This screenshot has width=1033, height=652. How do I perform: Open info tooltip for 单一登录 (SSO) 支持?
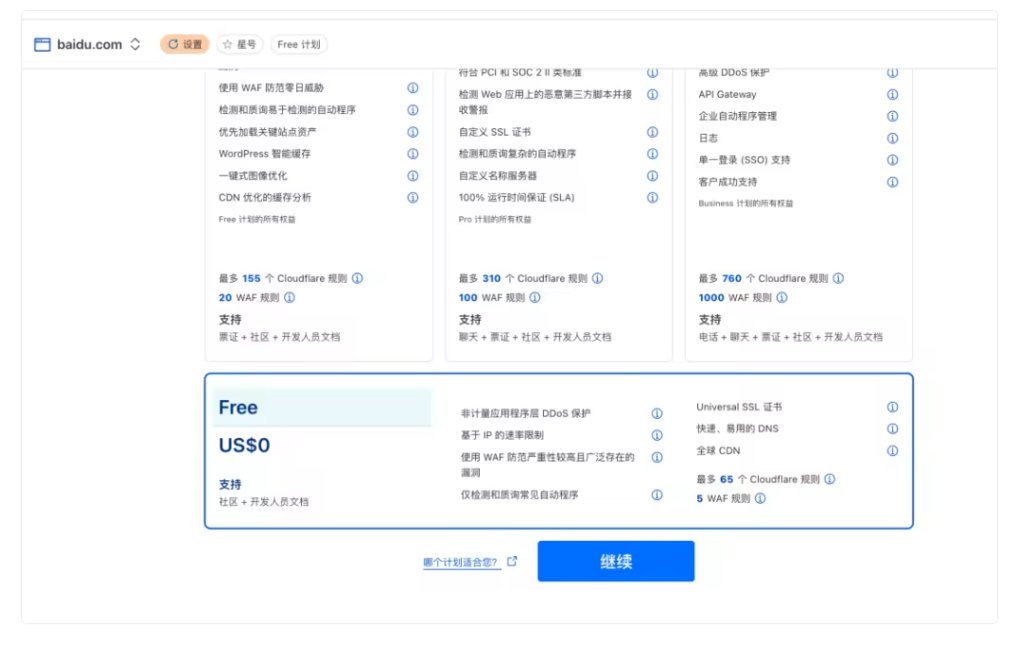coord(892,160)
